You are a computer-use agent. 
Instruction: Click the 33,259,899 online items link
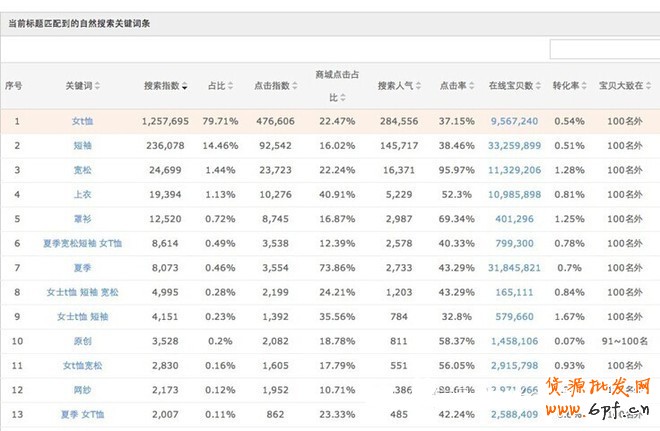[x=514, y=145]
